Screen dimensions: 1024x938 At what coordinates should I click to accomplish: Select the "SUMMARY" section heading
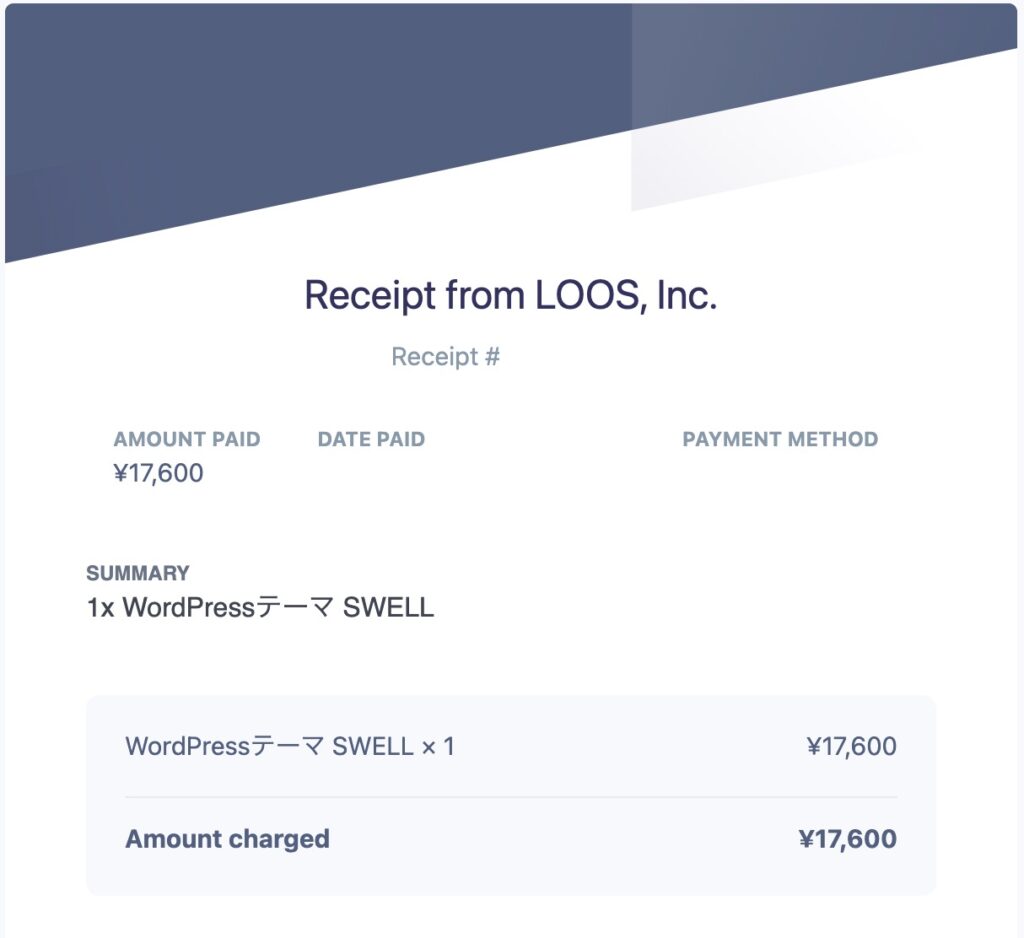click(138, 573)
